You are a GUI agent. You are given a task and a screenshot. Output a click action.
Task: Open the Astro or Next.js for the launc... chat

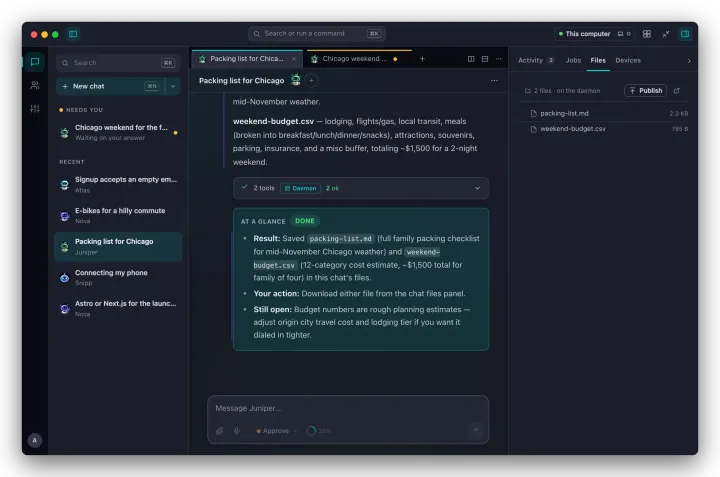point(118,309)
